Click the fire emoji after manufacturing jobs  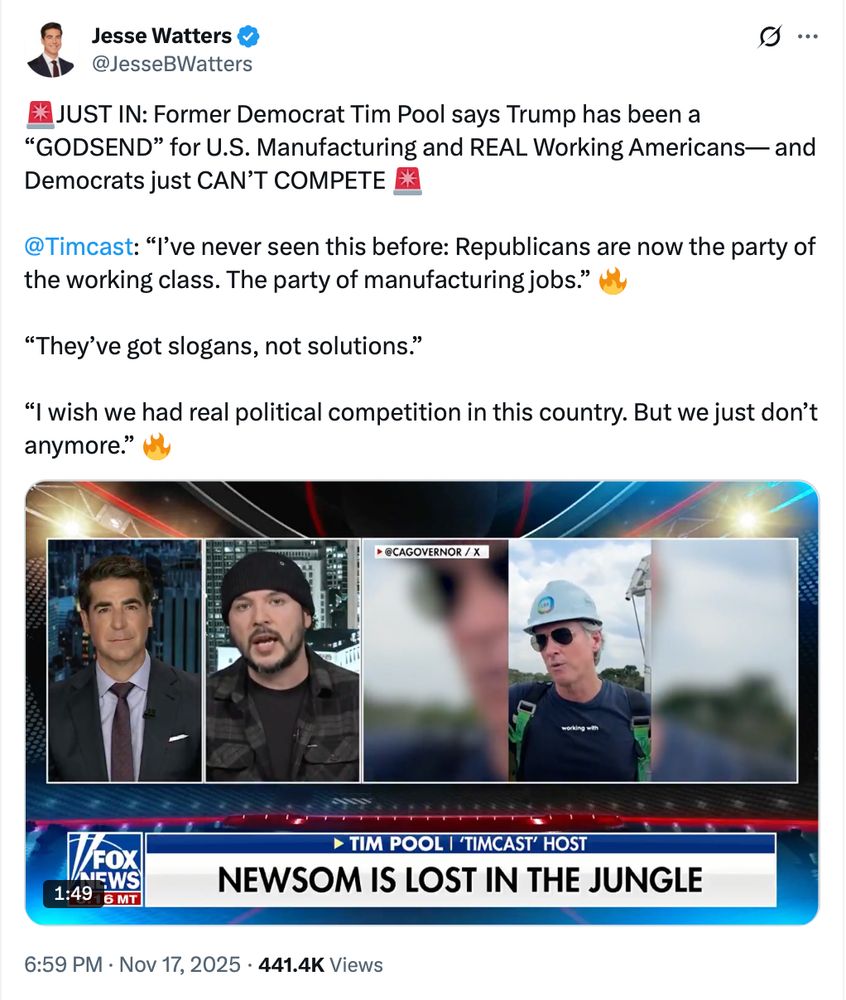pyautogui.click(x=613, y=280)
